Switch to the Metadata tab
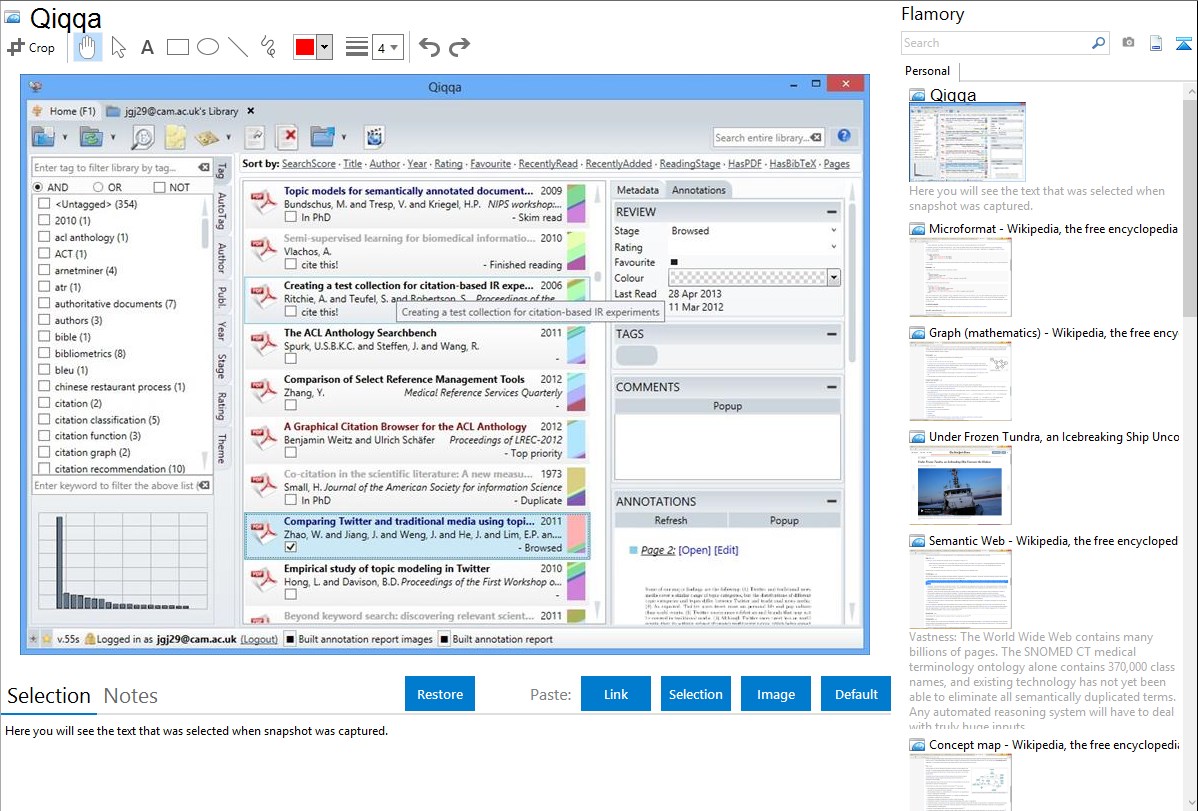This screenshot has width=1198, height=811. point(637,190)
